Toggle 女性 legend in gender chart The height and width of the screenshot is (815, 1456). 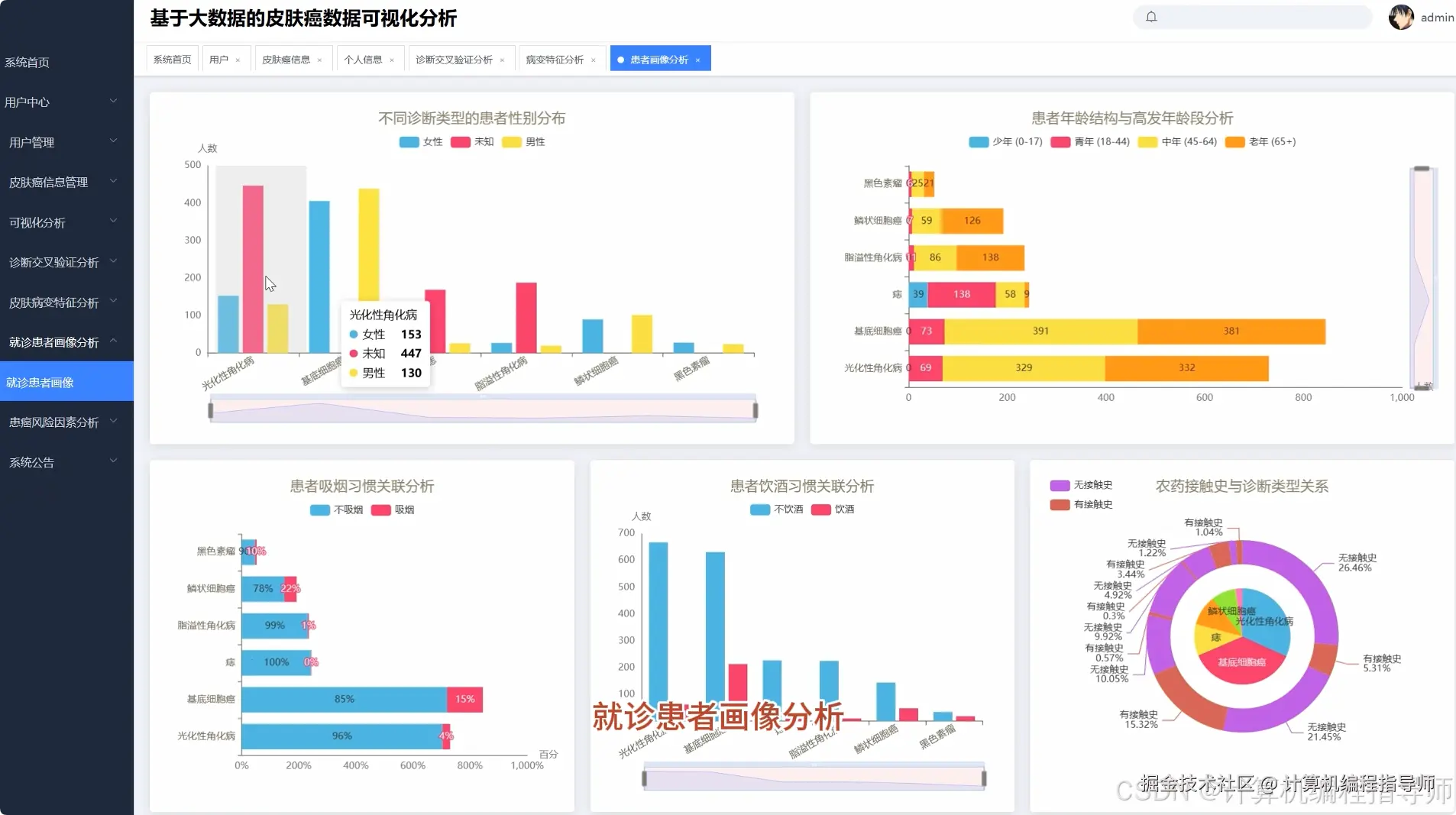coord(421,142)
